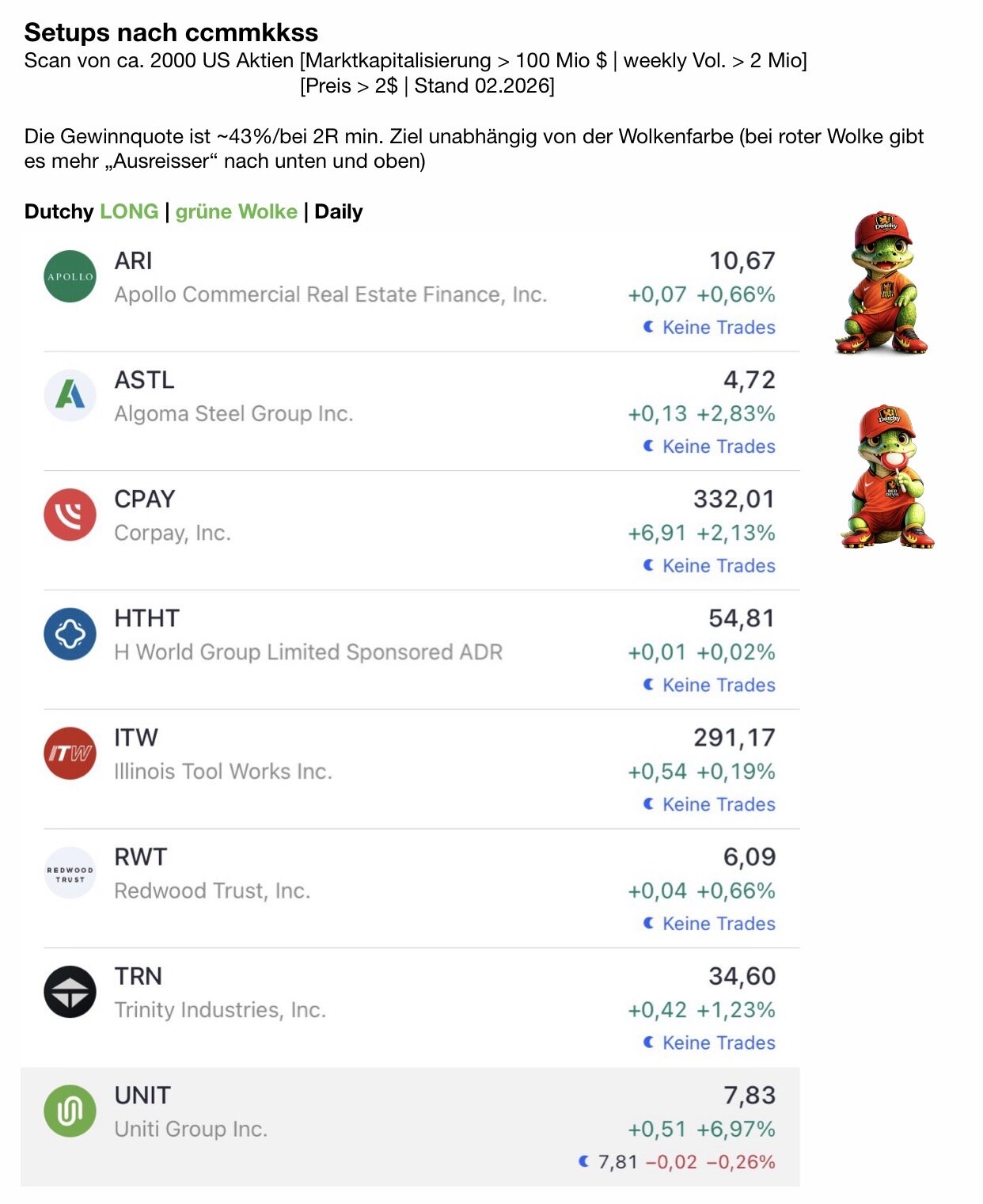
Task: Click the red ITW logo icon
Action: pos(70,753)
